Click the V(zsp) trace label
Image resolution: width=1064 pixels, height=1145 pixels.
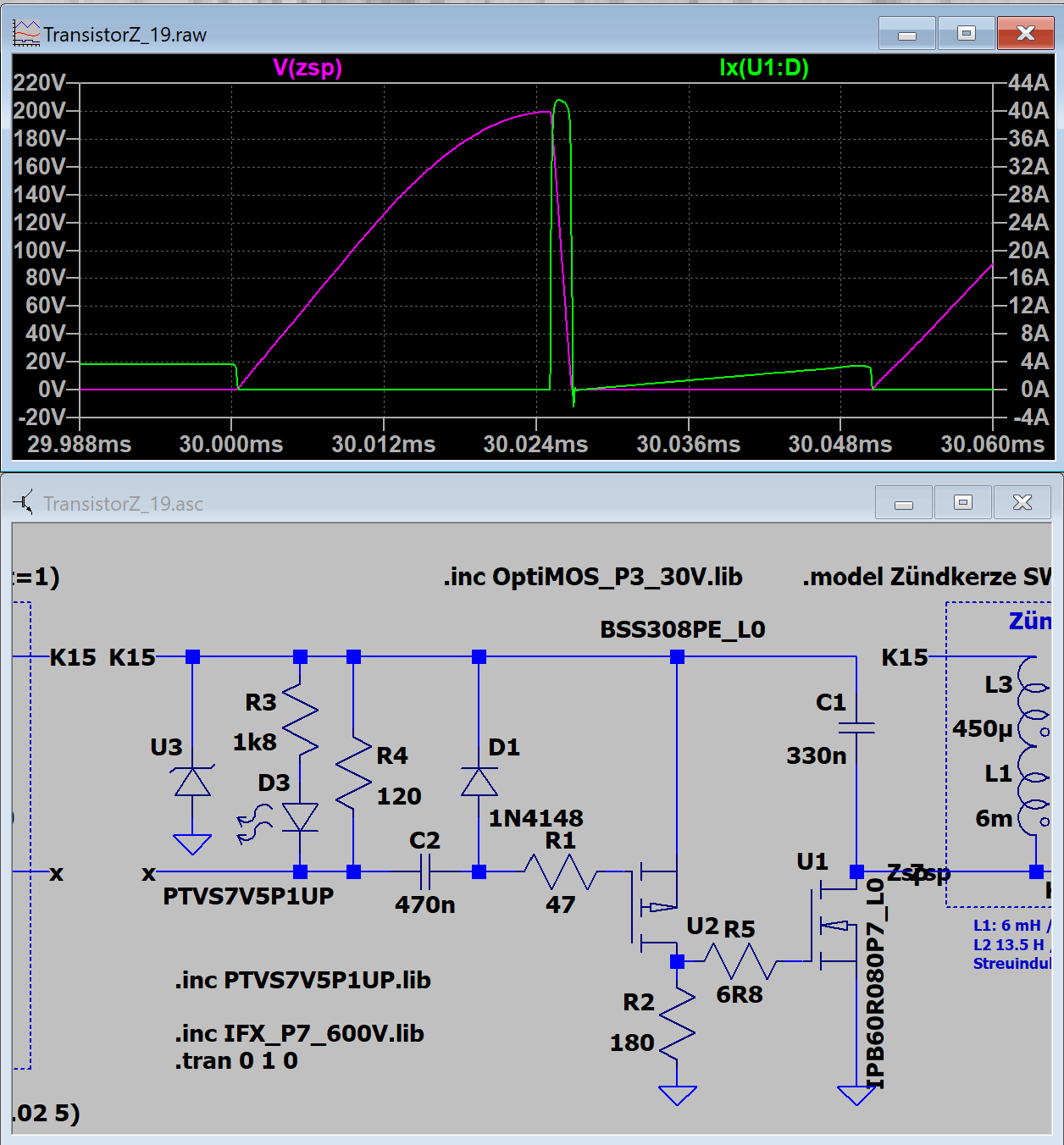click(x=308, y=68)
